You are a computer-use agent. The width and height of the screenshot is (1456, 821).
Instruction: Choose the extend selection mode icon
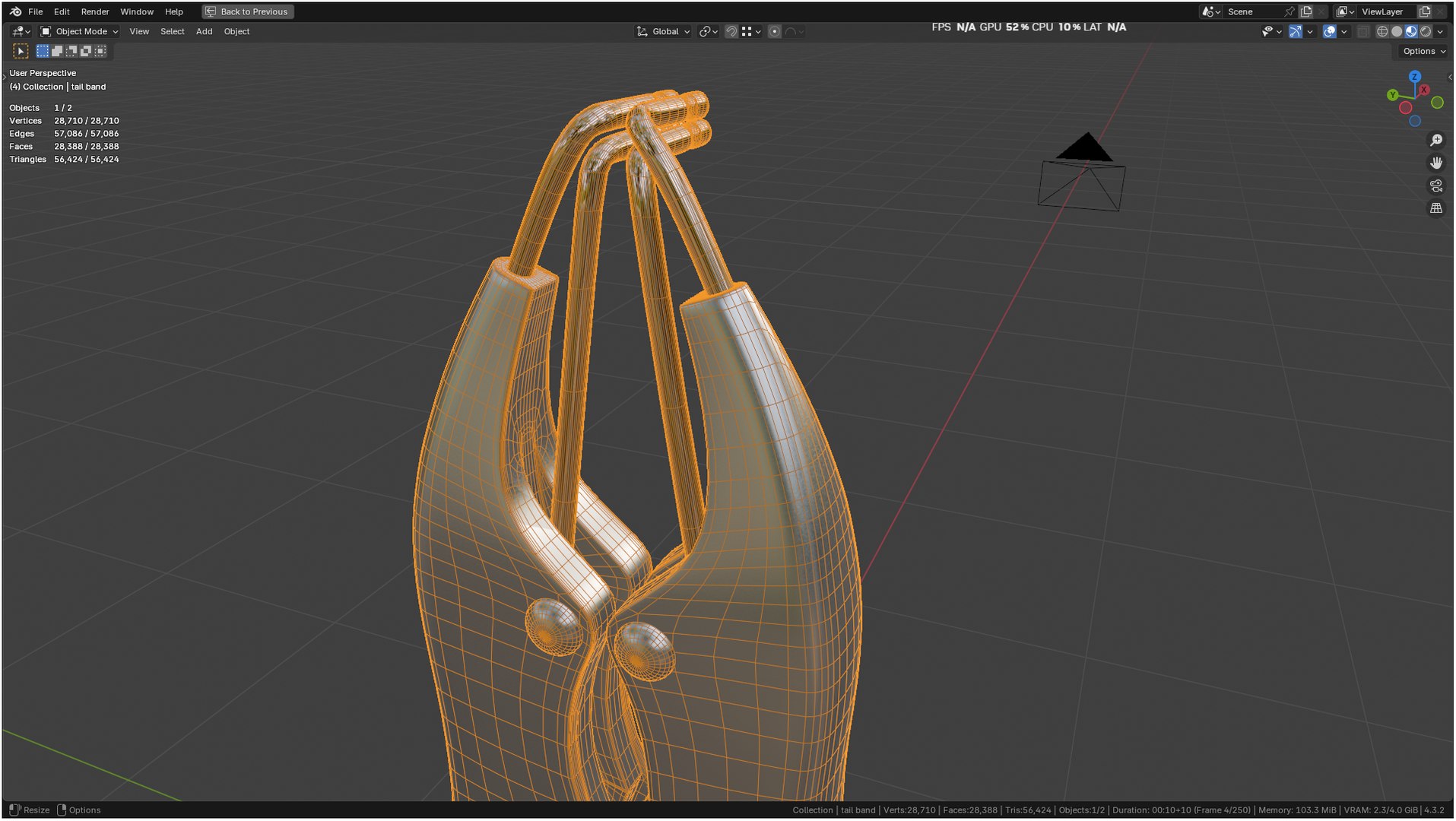(x=57, y=51)
